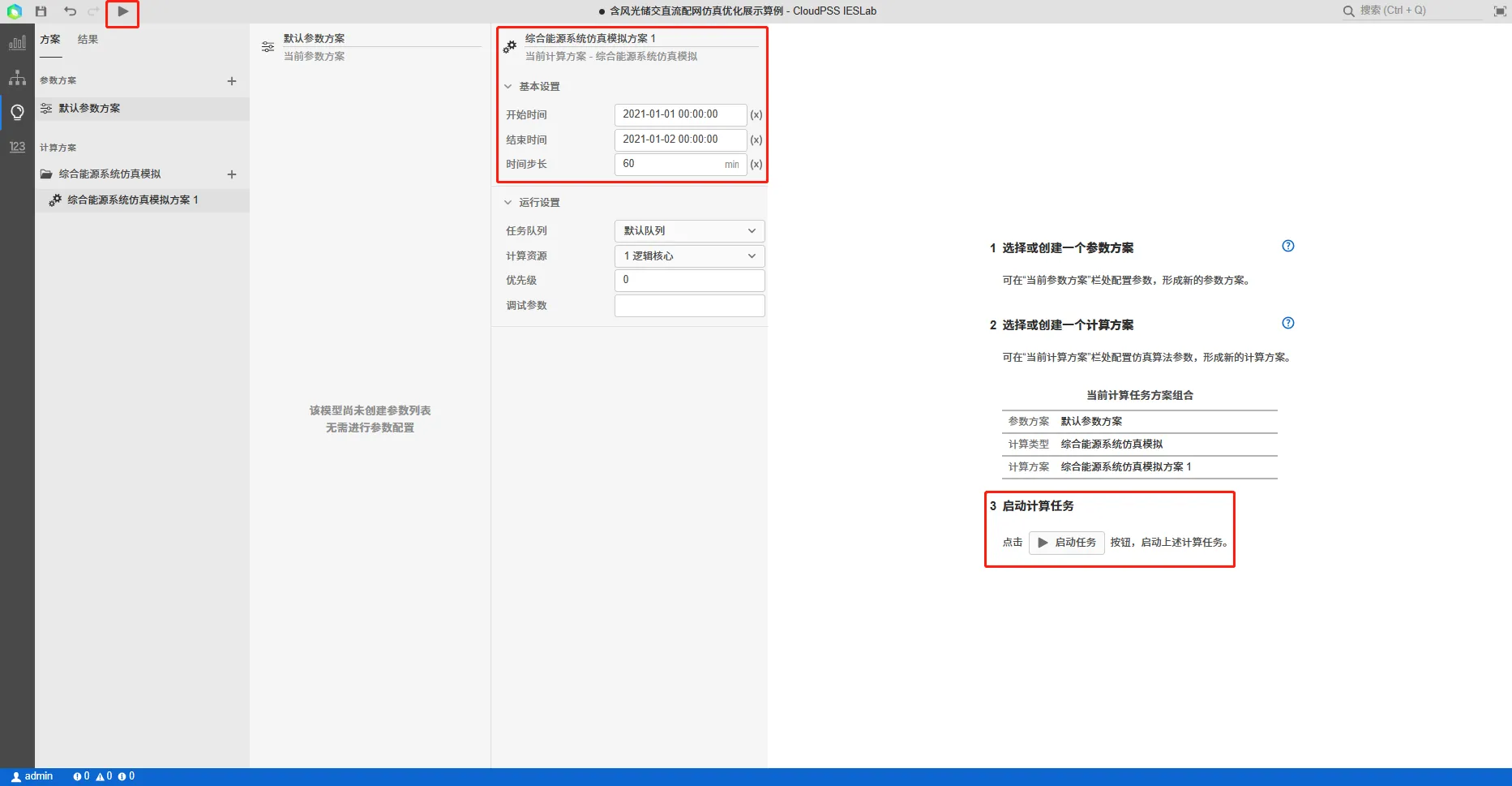Add a new parameter scheme with plus icon

tap(232, 81)
